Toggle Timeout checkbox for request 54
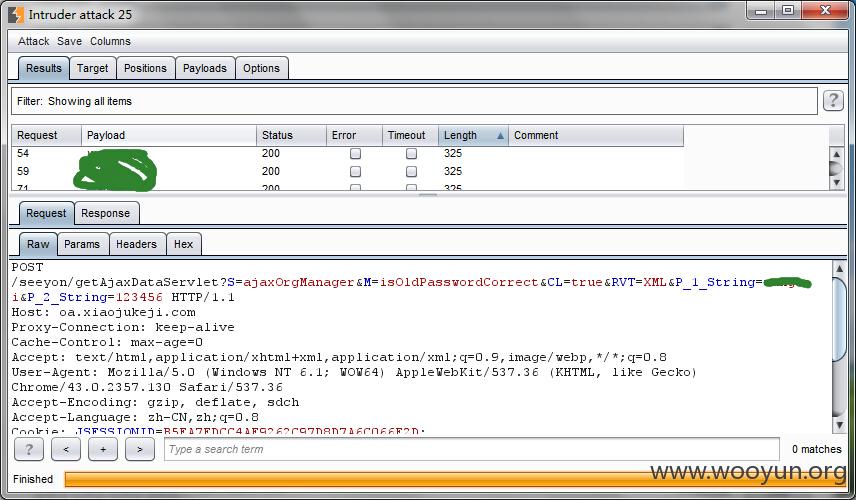Viewport: 856px width, 500px height. pyautogui.click(x=412, y=153)
